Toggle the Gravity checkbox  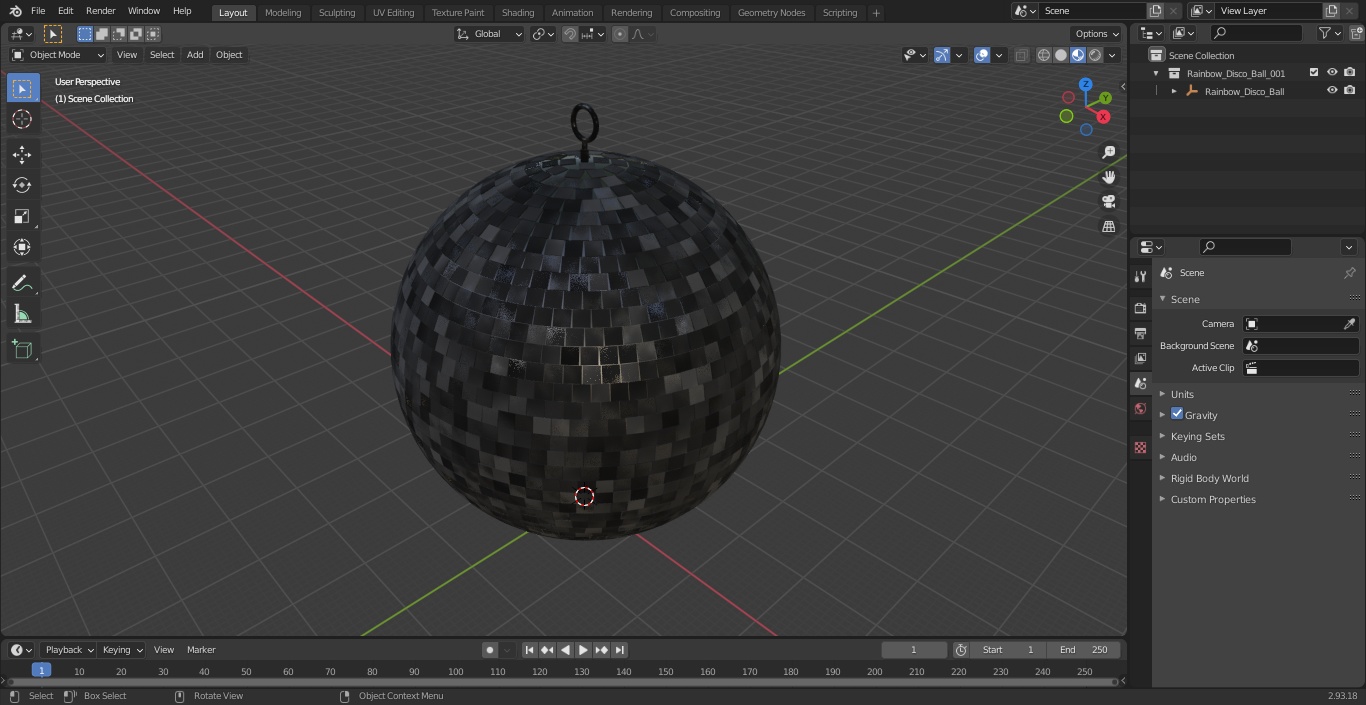point(1177,414)
